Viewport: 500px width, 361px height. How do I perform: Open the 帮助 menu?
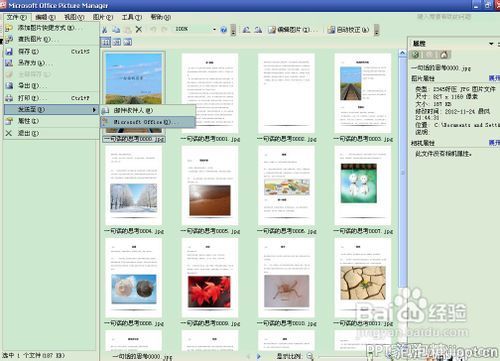(161, 17)
